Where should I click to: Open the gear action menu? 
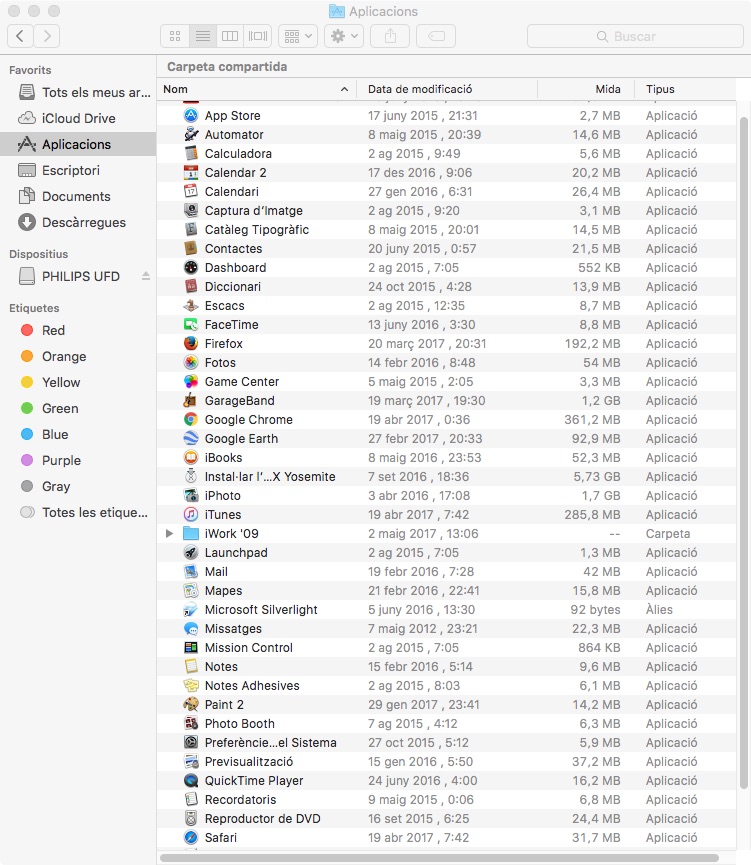point(344,36)
